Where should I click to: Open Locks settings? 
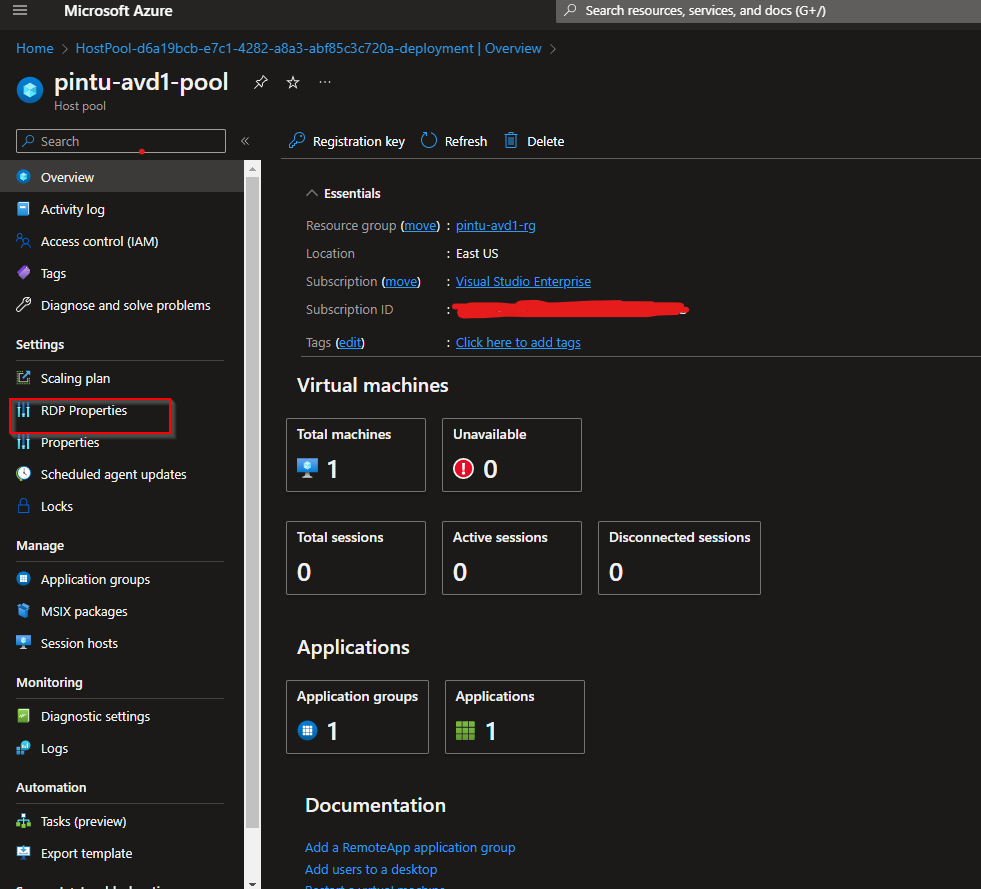(121, 506)
